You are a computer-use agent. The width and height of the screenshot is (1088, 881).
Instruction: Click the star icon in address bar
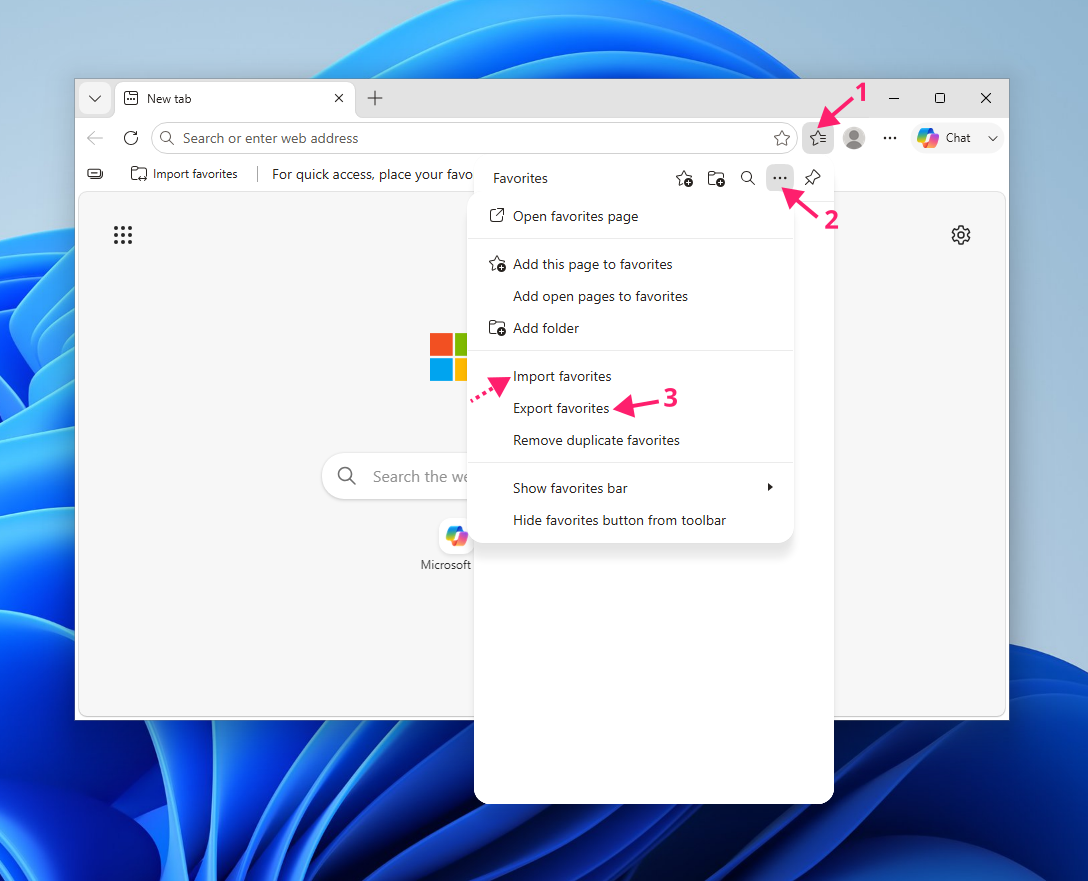pos(782,138)
